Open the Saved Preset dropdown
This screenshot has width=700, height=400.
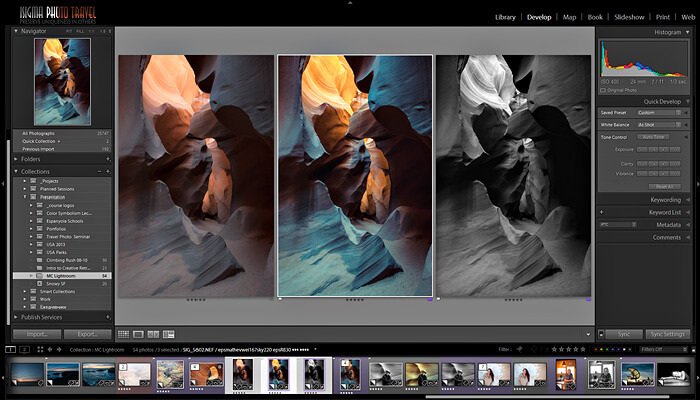point(659,112)
